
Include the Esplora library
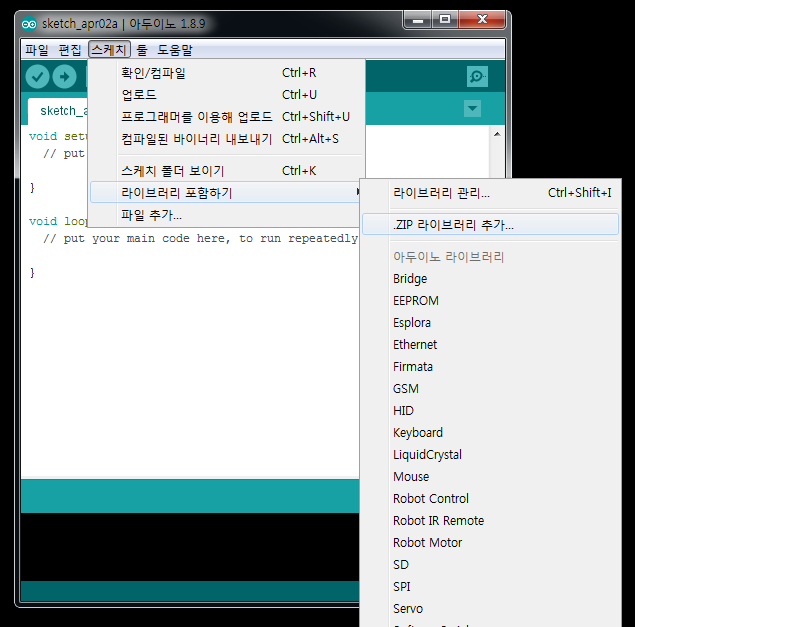(x=490, y=322)
